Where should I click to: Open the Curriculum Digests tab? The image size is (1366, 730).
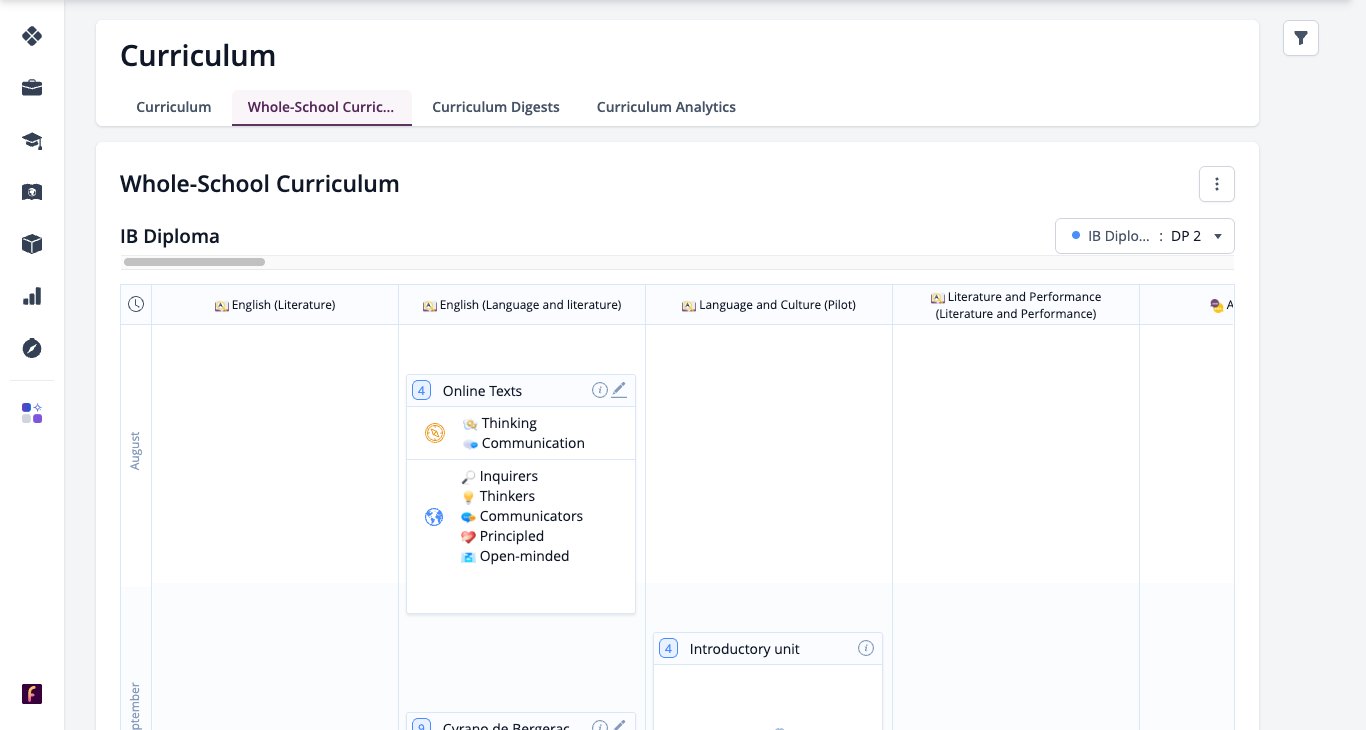[x=496, y=107]
